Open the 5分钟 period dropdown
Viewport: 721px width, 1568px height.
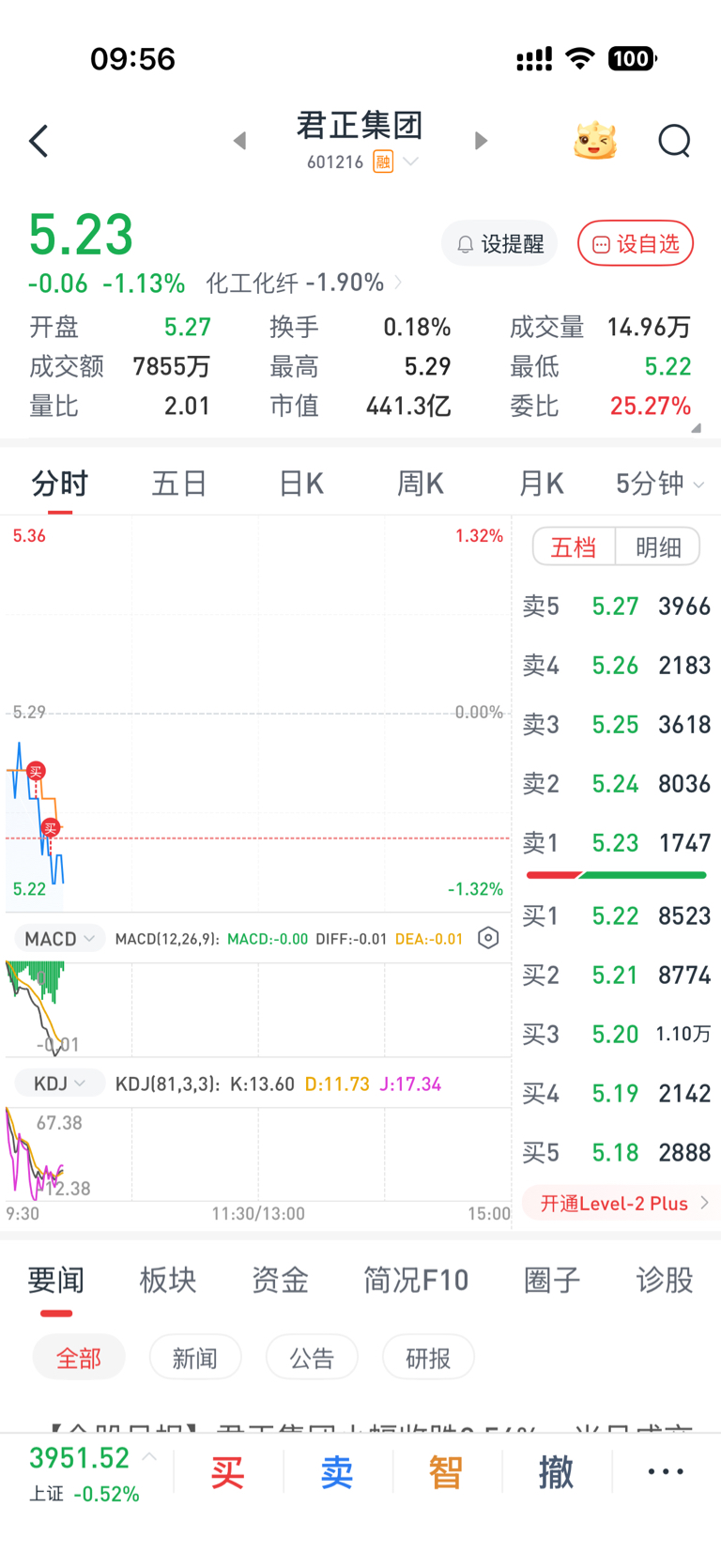(x=660, y=484)
